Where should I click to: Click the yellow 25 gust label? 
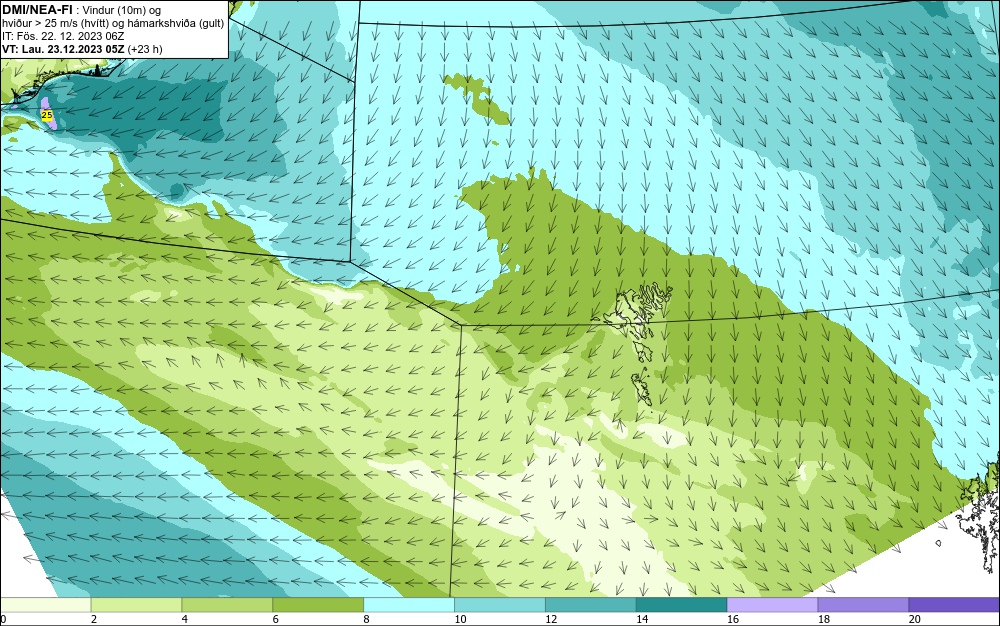pos(47,115)
